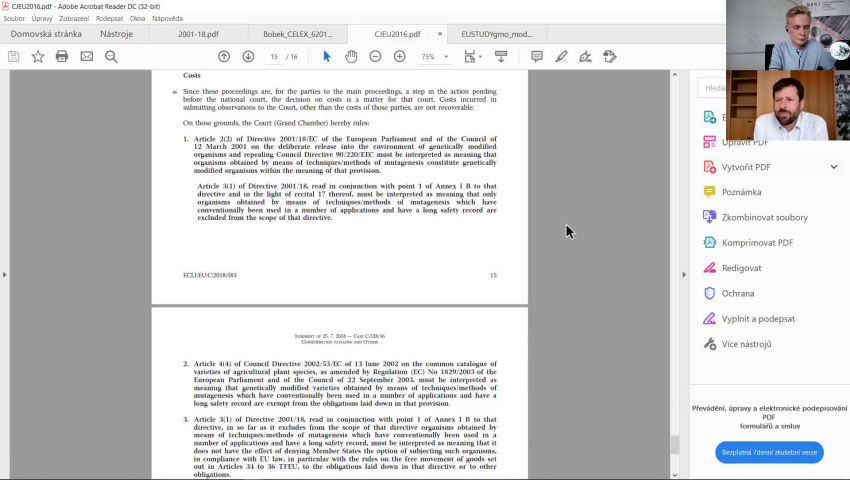Choose the Selection arrow tool
This screenshot has height=480, width=850.
point(327,56)
